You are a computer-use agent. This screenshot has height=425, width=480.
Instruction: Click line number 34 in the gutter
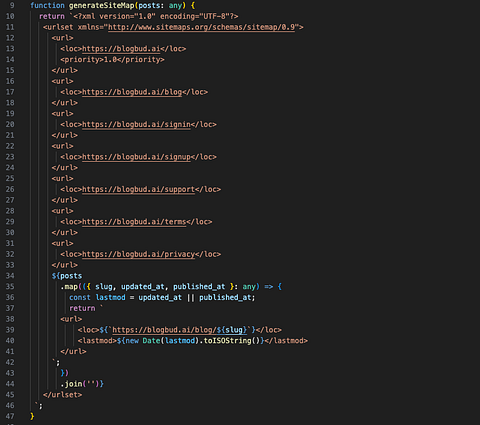(10, 276)
